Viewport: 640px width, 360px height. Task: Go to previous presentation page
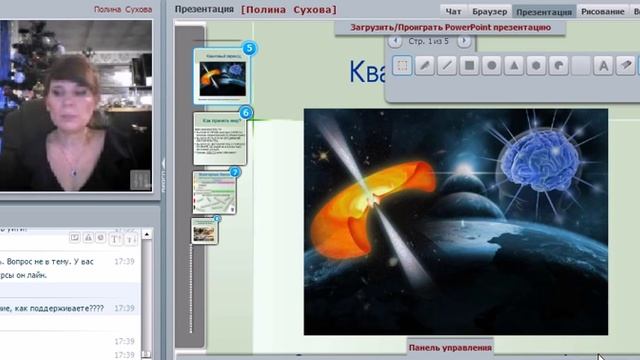pyautogui.click(x=395, y=41)
